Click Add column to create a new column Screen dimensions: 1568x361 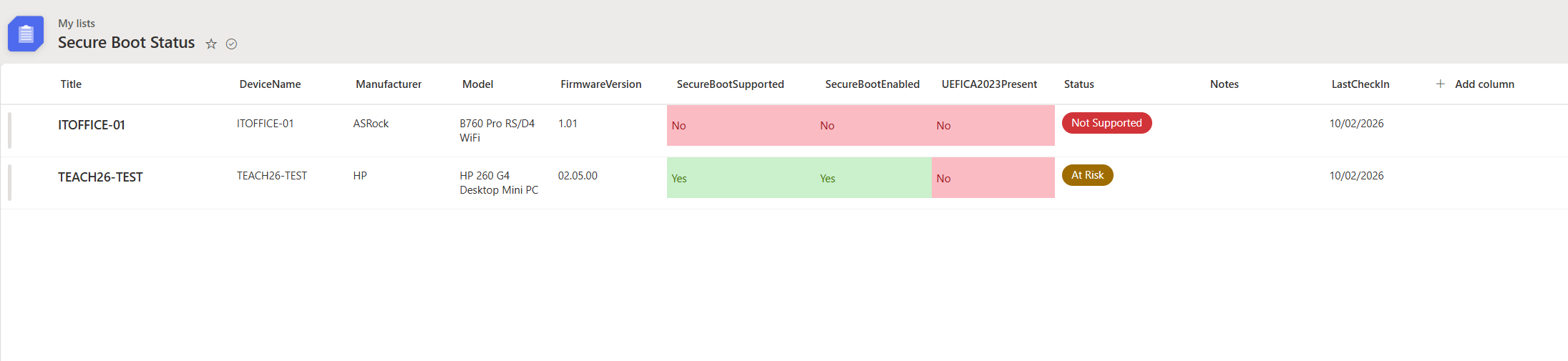click(1475, 84)
